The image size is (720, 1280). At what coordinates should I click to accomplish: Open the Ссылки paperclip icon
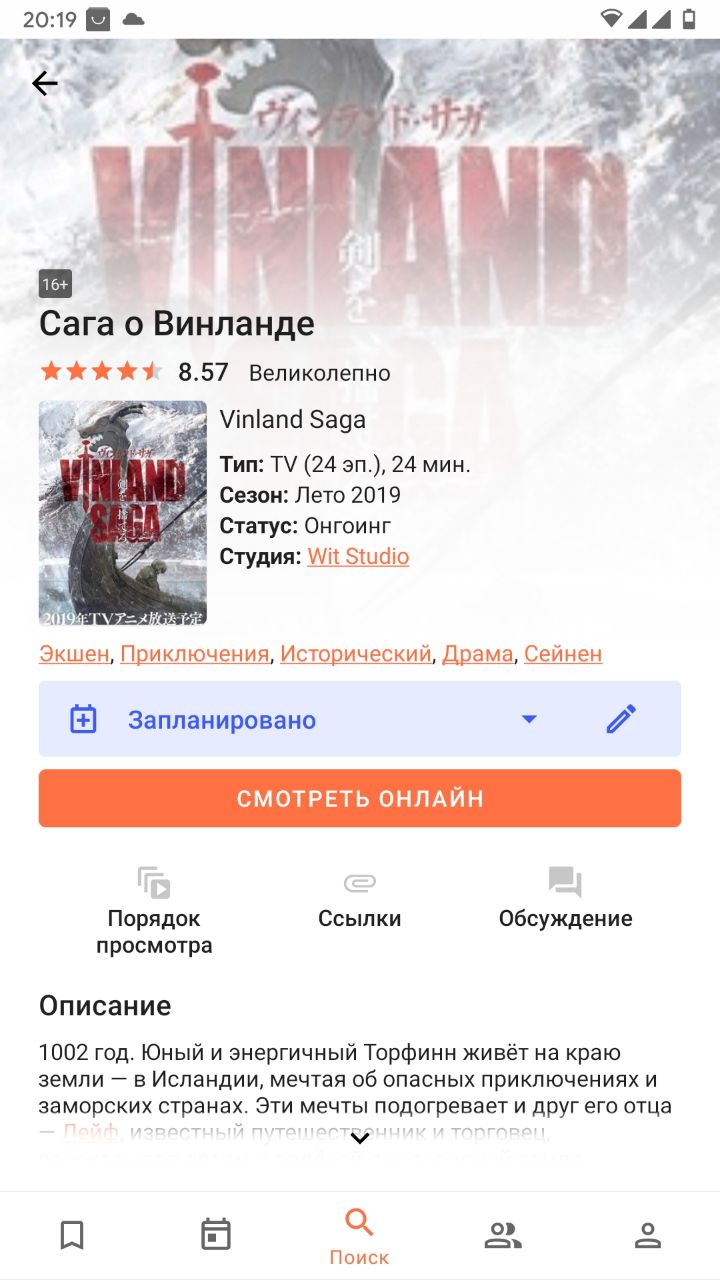[360, 883]
